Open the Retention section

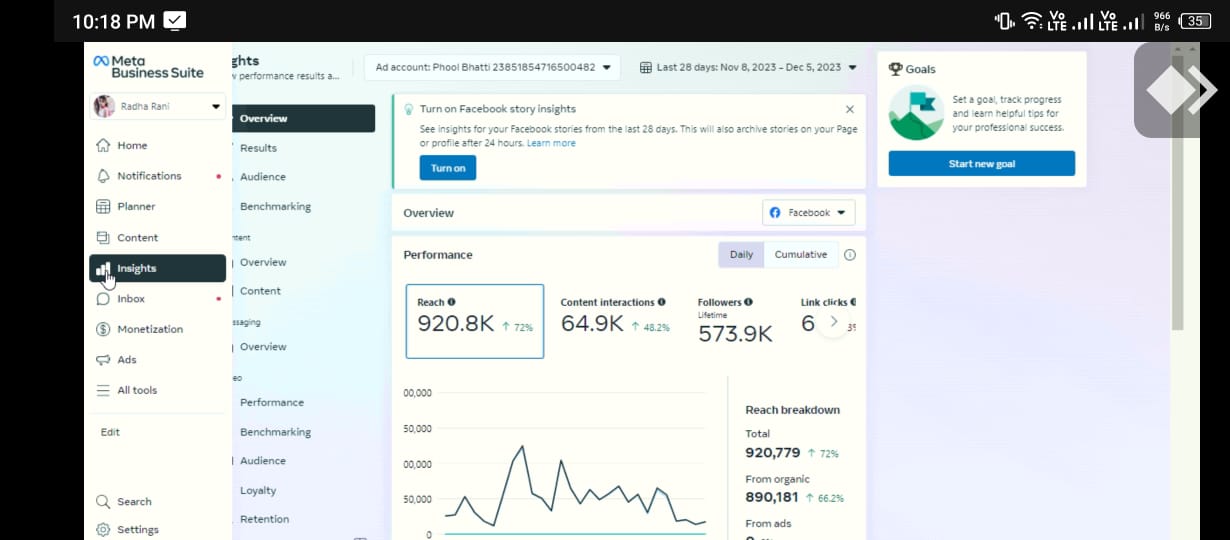coord(264,519)
